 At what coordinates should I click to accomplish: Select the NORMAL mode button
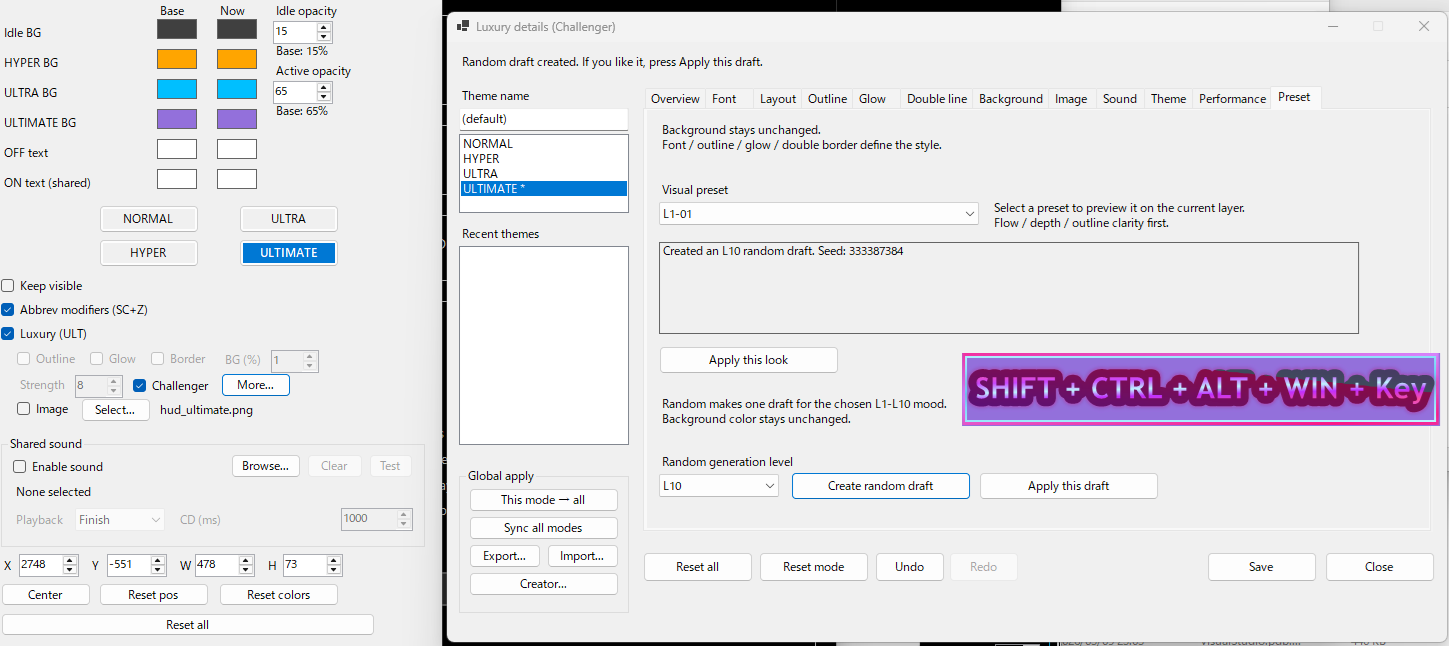tap(148, 219)
